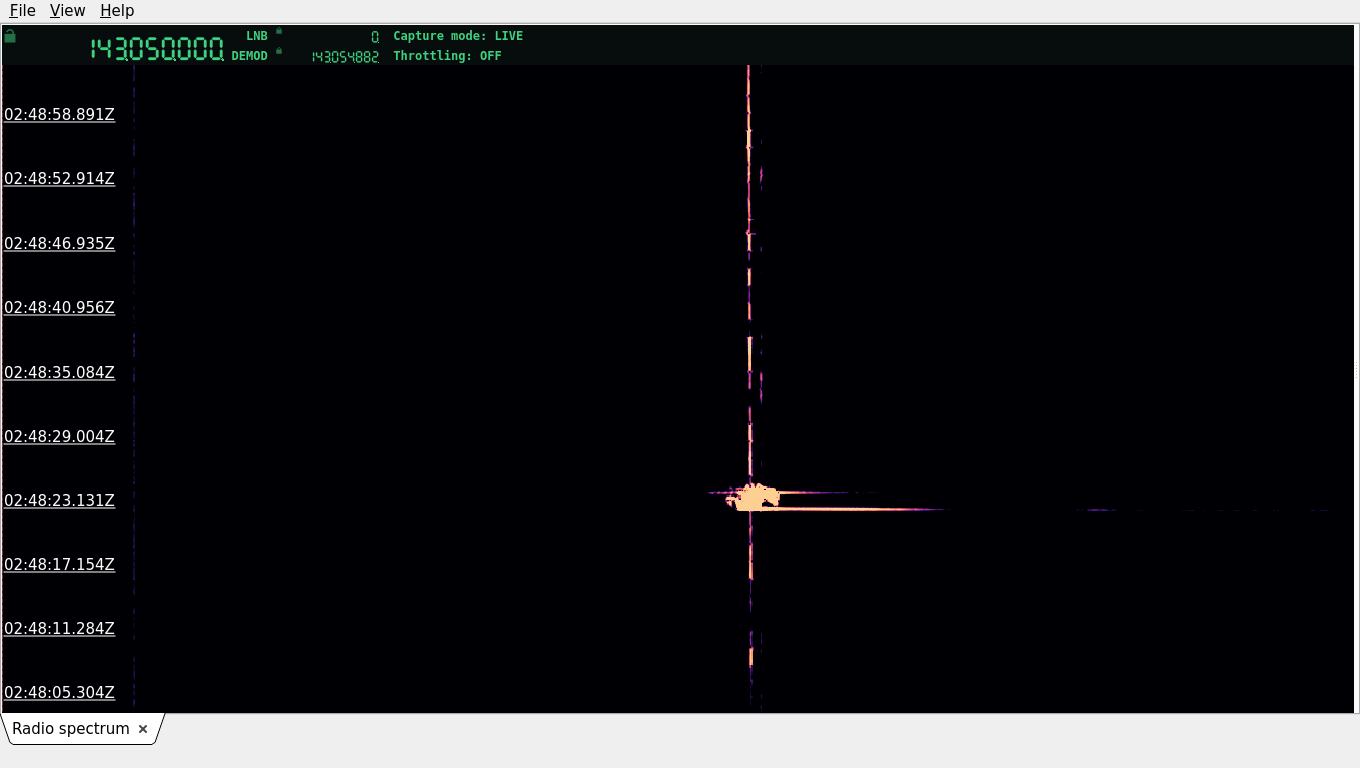Screen dimensions: 1360x768
Task: Open the Help menu
Action: point(117,10)
